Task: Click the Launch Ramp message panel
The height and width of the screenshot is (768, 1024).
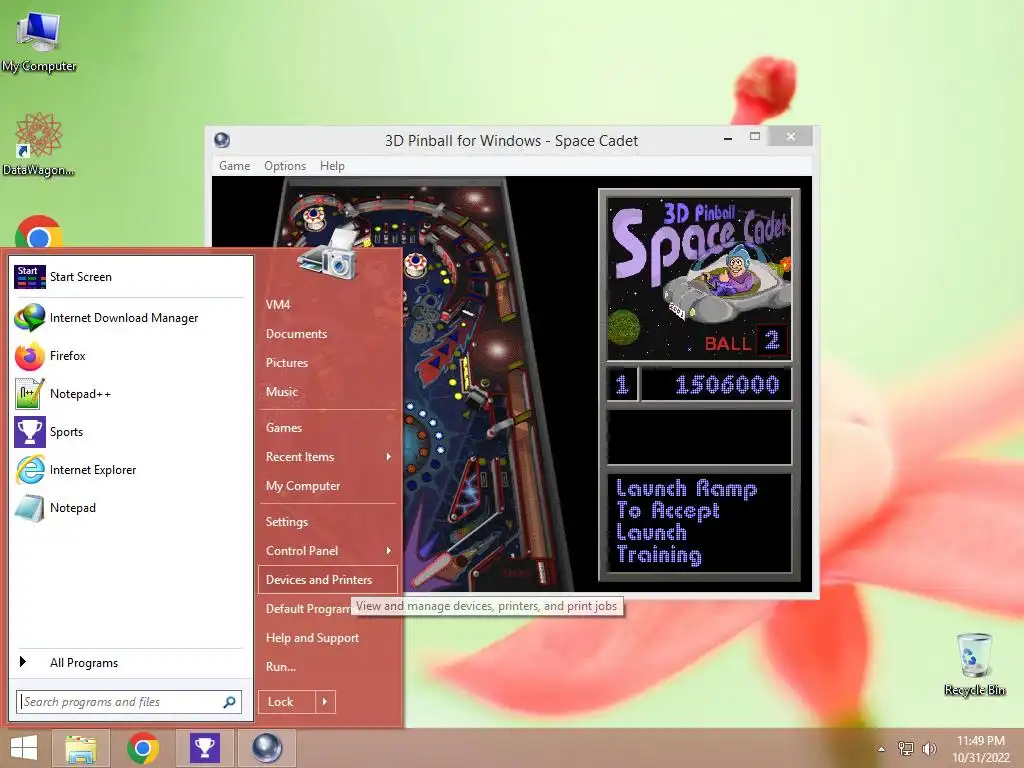Action: (x=699, y=522)
